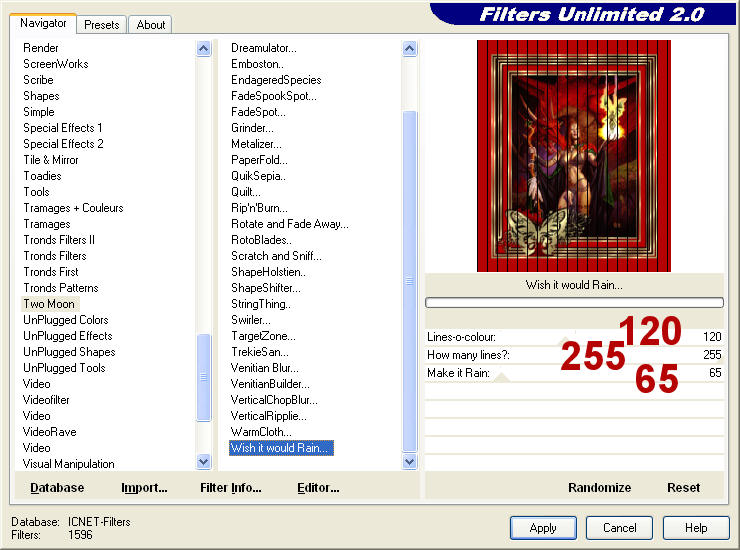Choose Rotate and Fade Away... filter
Viewport: 740px width, 550px height.
point(290,224)
